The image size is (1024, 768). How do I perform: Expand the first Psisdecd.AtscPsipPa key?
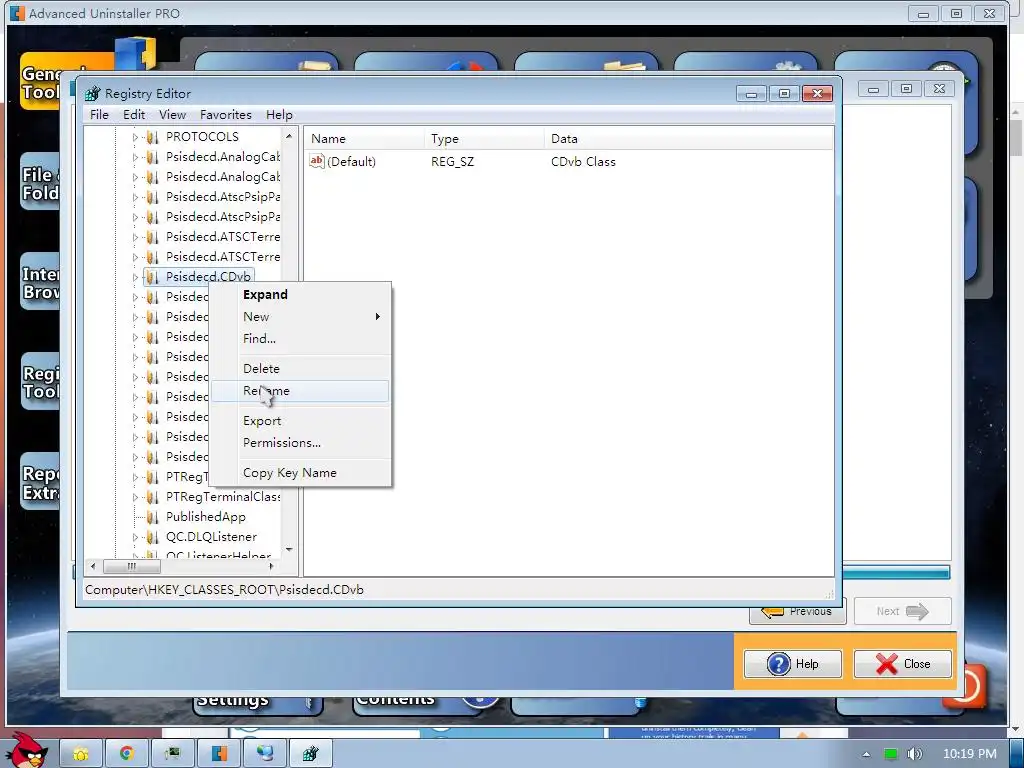click(x=135, y=197)
